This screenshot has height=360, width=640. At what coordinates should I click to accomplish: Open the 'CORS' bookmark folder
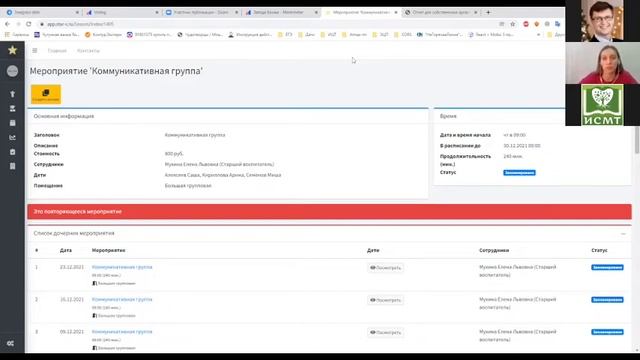(403, 35)
